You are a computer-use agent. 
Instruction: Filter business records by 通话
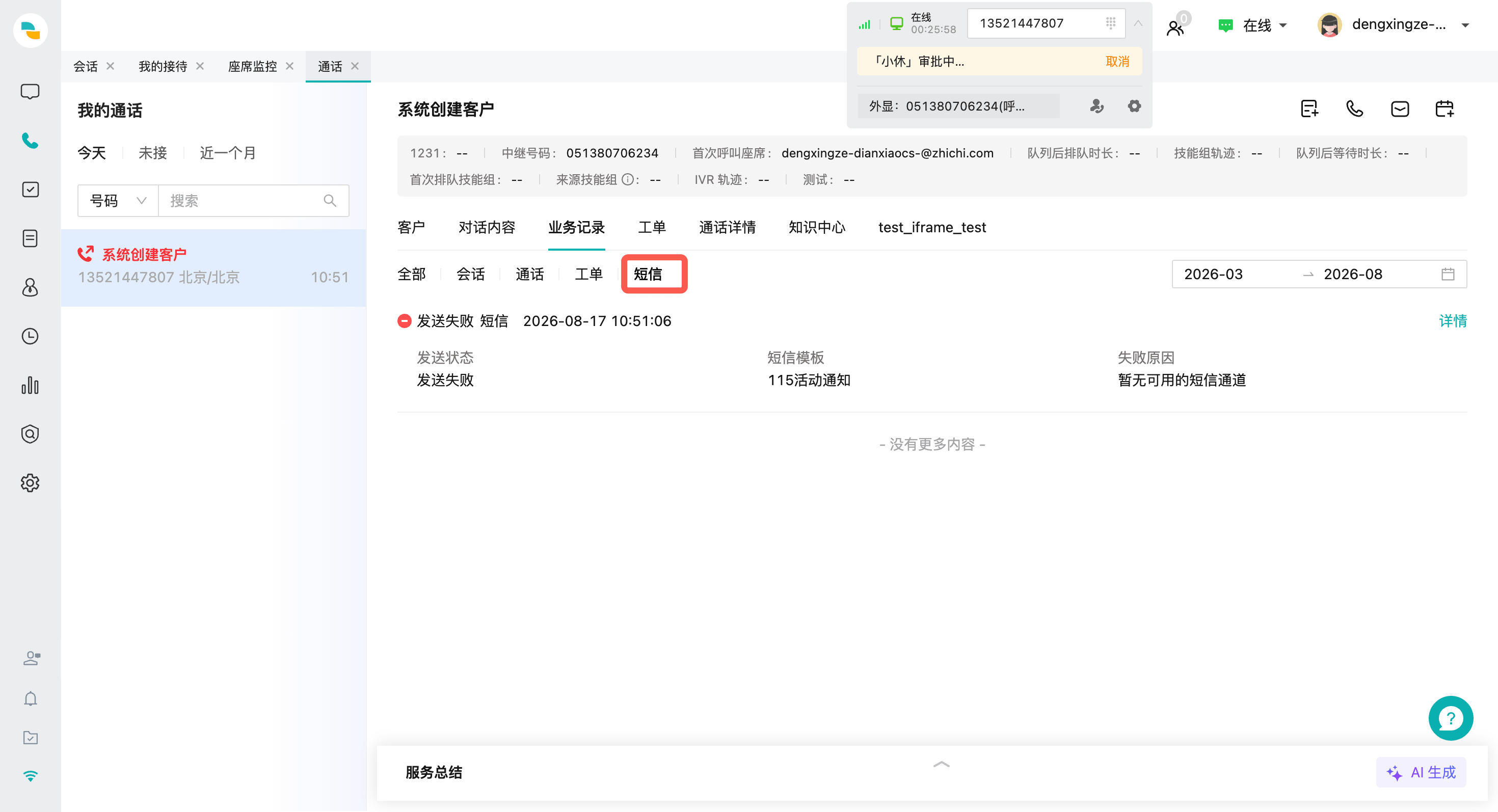click(x=529, y=274)
